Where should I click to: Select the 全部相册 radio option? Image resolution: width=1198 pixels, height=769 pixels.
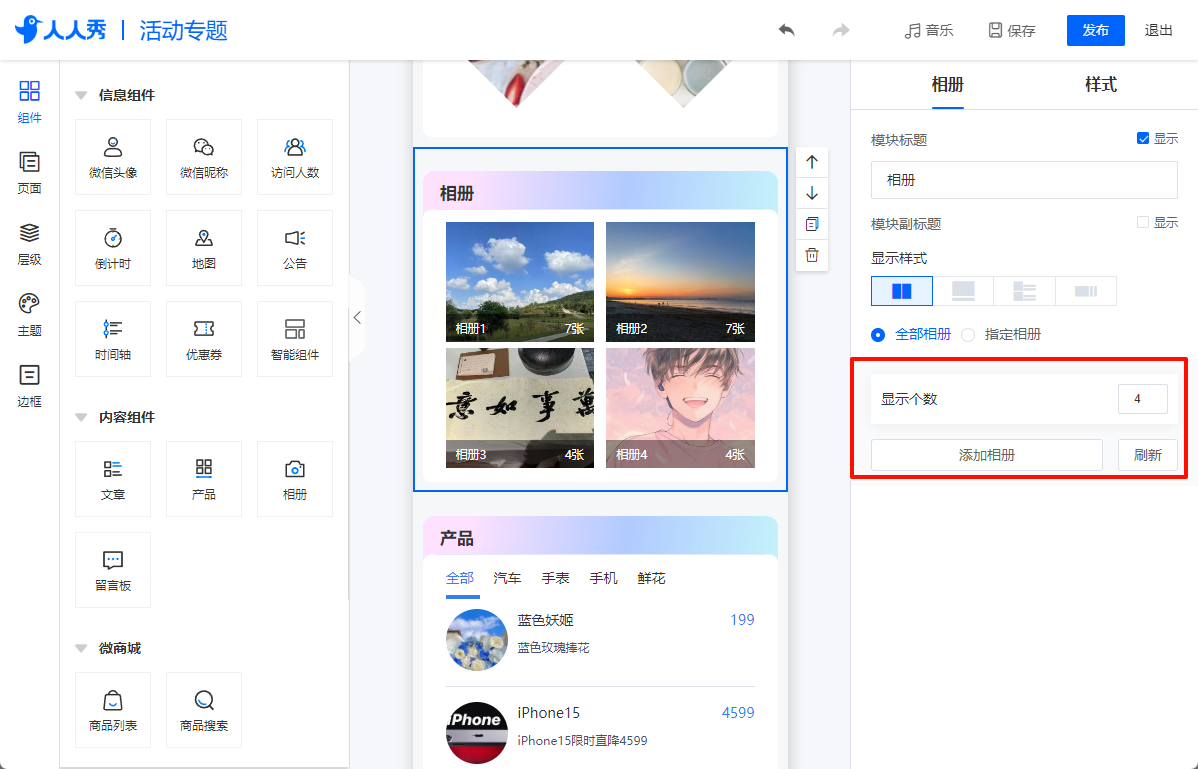coord(878,334)
